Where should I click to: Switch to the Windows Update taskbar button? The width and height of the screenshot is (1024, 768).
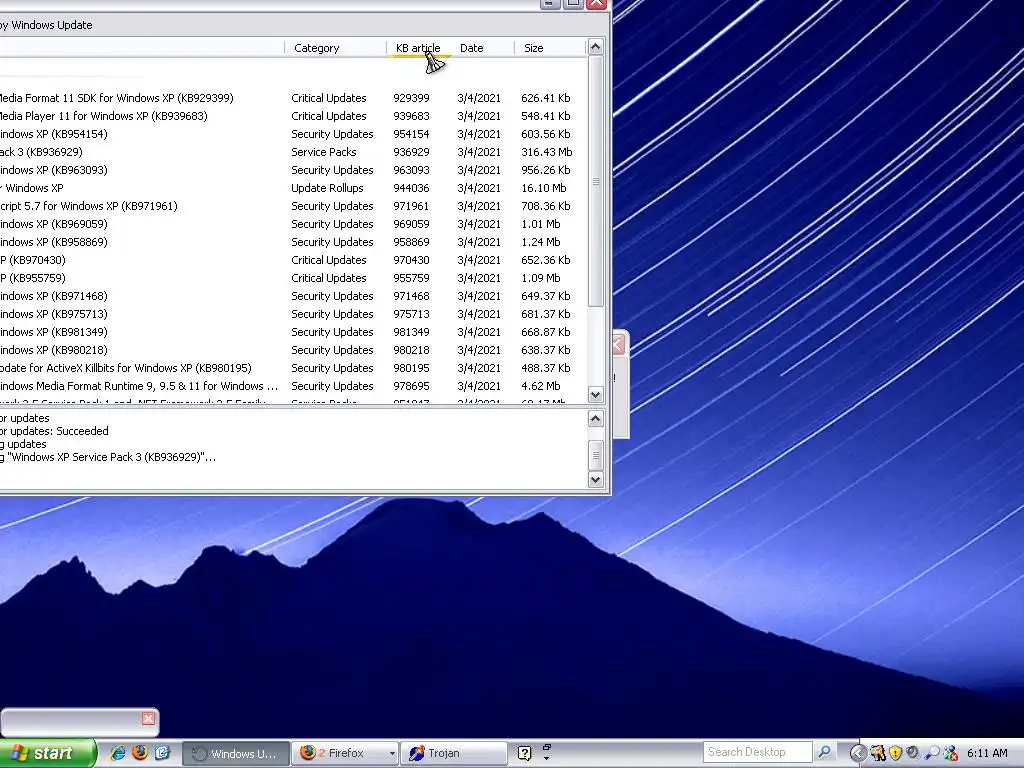click(234, 754)
